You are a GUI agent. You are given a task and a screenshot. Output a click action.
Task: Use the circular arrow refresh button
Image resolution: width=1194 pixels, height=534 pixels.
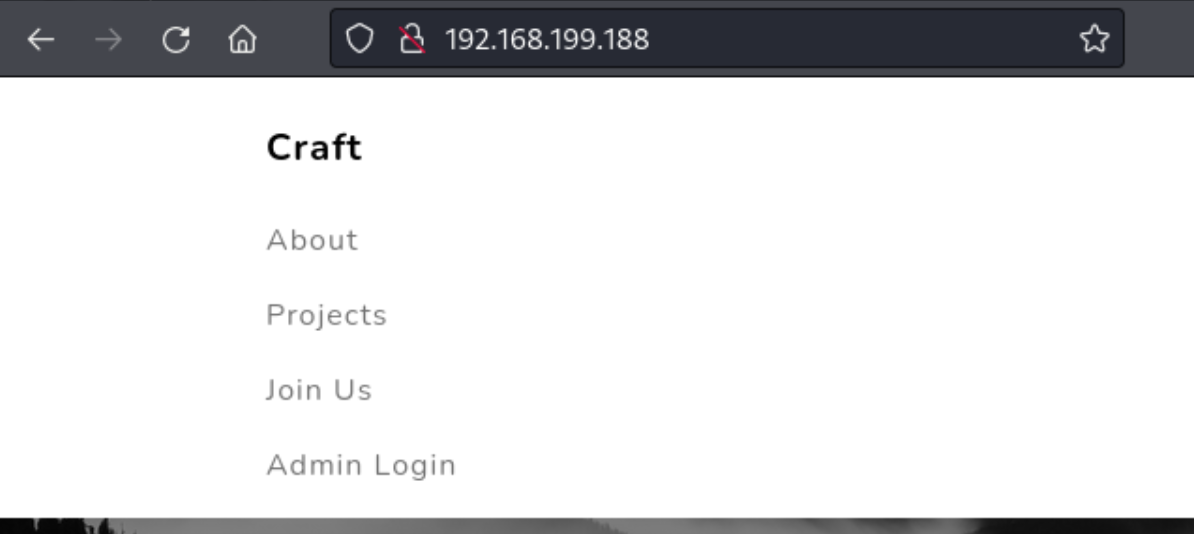point(176,39)
